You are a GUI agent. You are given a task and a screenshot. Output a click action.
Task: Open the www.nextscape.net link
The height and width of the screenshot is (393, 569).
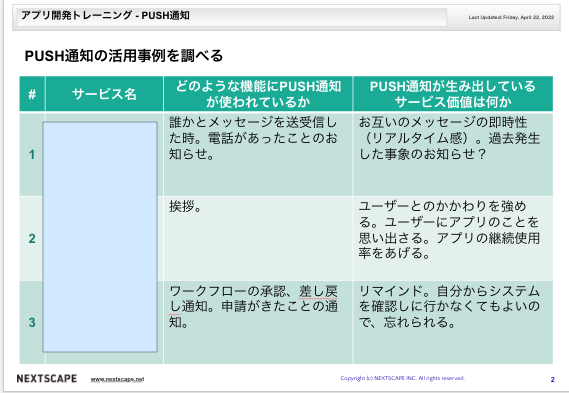pyautogui.click(x=117, y=379)
